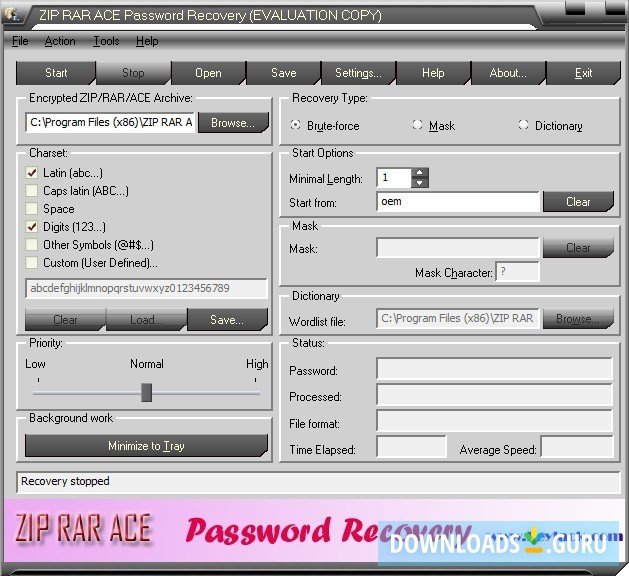
Task: Click the High end of the Priority slider
Action: [x=255, y=393]
